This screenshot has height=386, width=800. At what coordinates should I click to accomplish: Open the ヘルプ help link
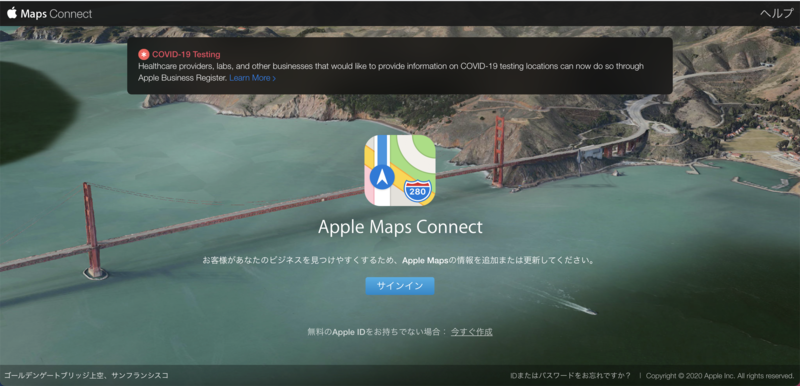point(777,14)
